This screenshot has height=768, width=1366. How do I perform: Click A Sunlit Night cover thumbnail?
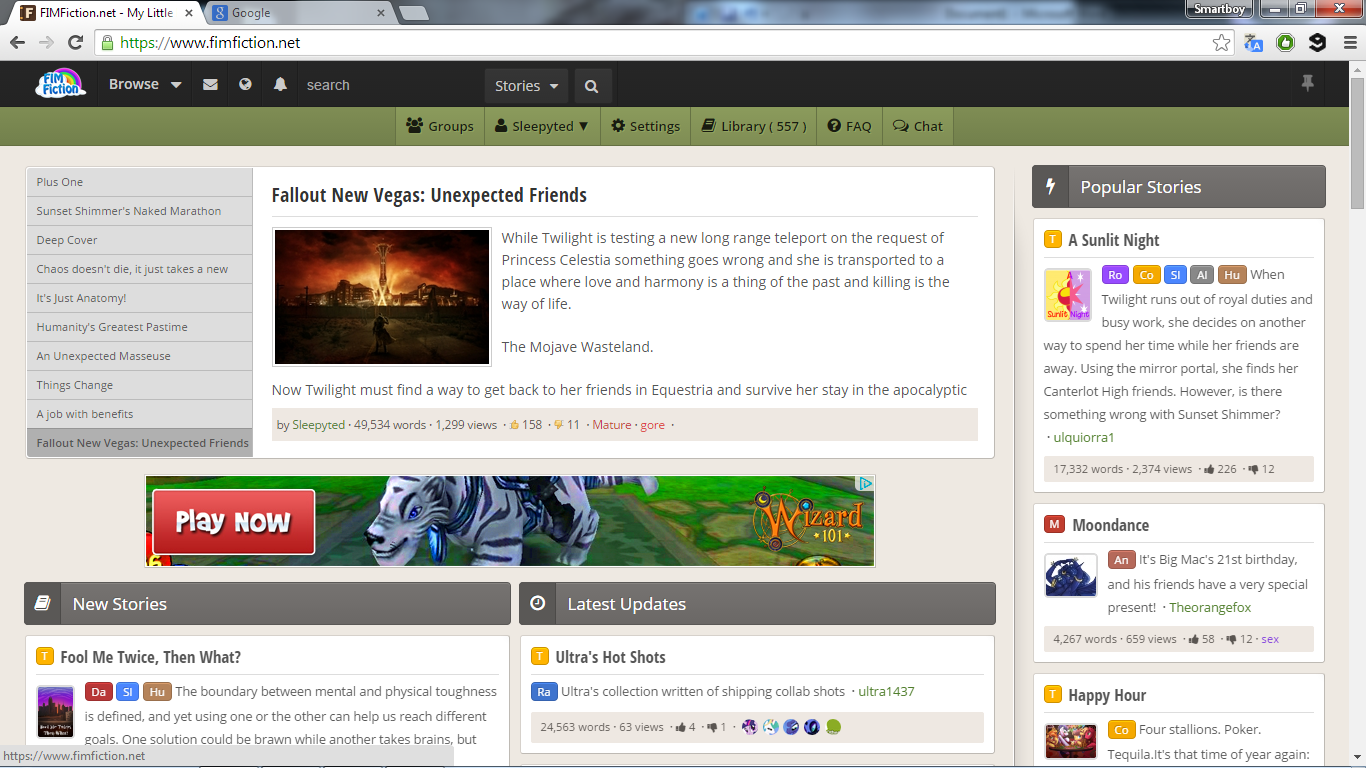[1068, 295]
